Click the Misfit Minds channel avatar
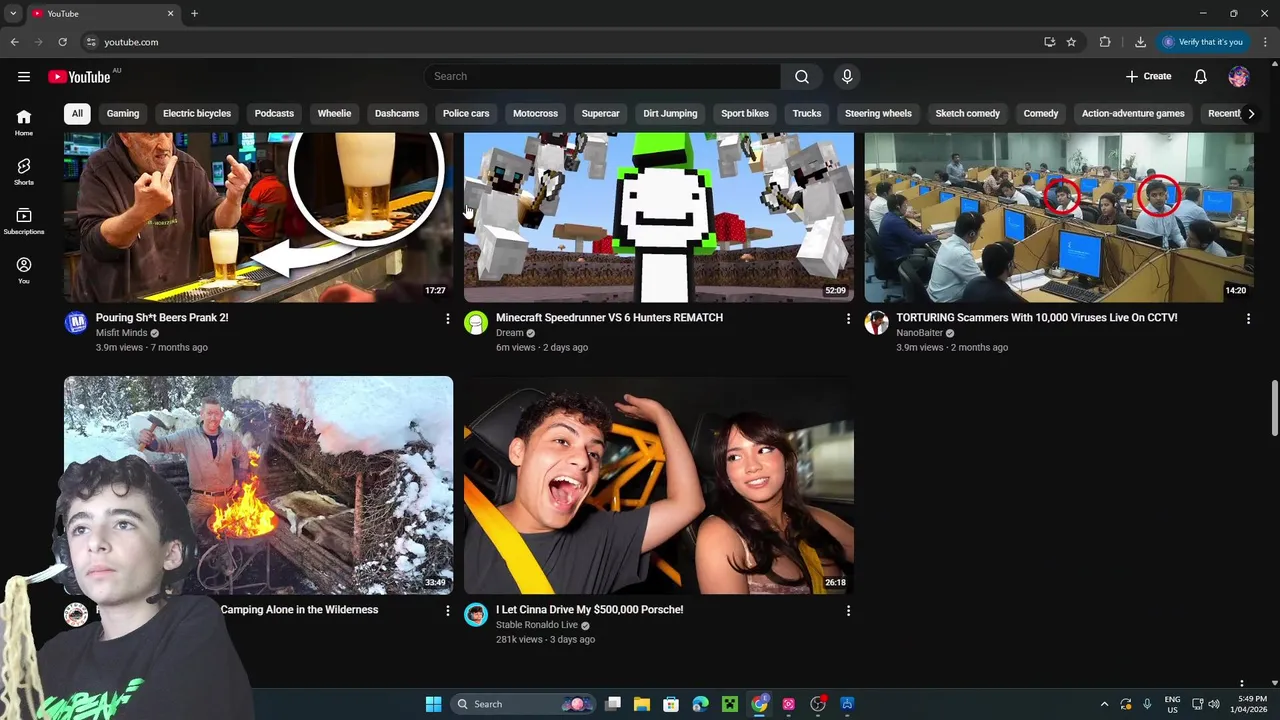Screen dimensions: 1280x720 click(x=76, y=322)
